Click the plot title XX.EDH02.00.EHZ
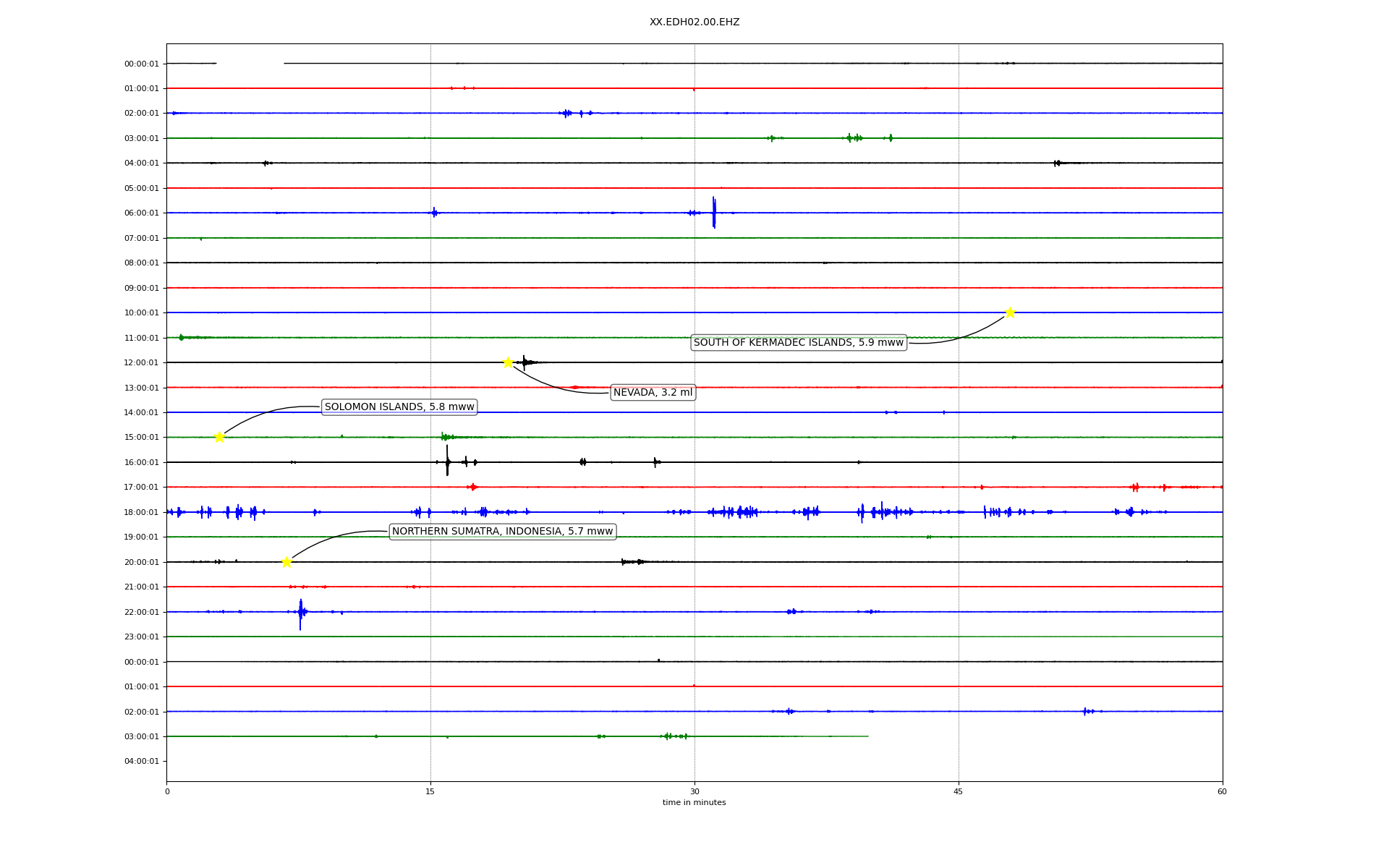Screen dimensions: 1389x868 coord(694,22)
